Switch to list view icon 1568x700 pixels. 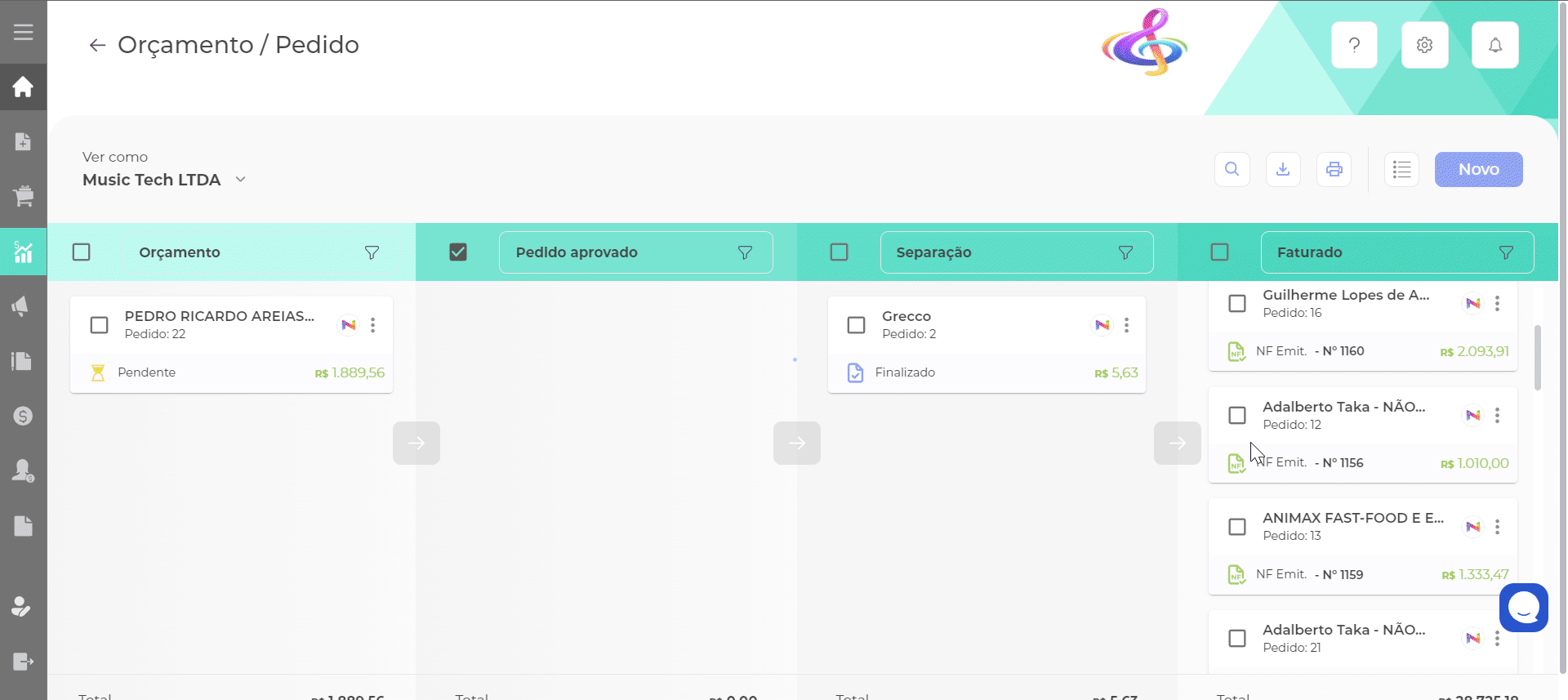click(1401, 169)
